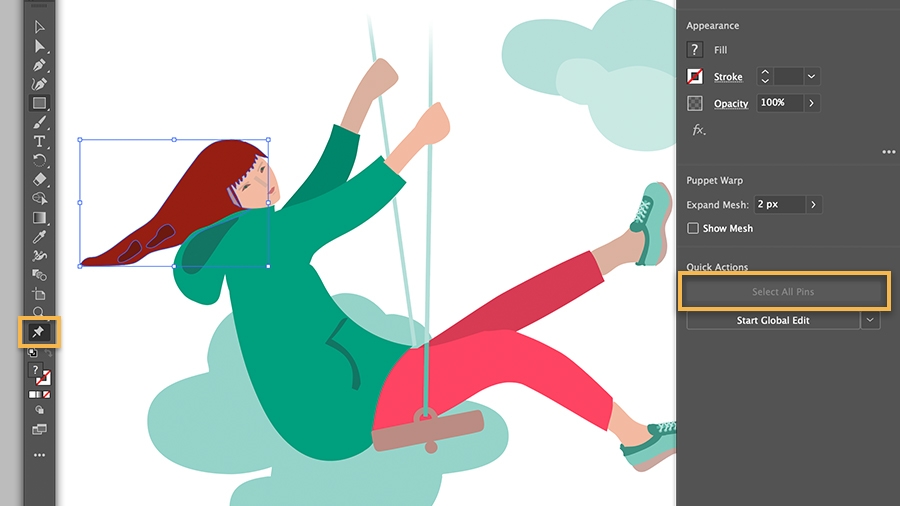Click the 'Expand Mesh:' label
The height and width of the screenshot is (506, 900).
pyautogui.click(x=717, y=205)
